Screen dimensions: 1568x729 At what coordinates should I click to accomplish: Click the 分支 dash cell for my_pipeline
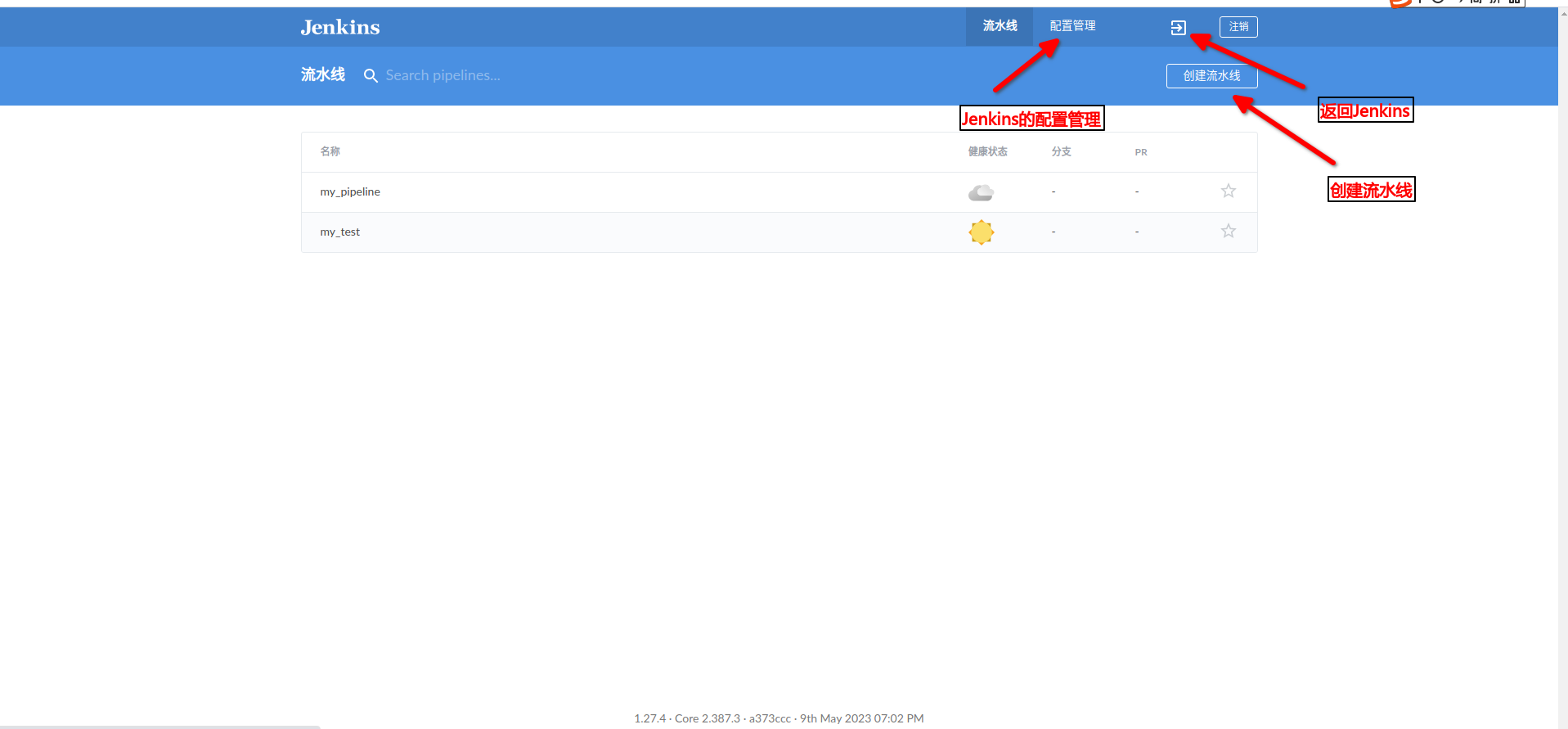1054,192
